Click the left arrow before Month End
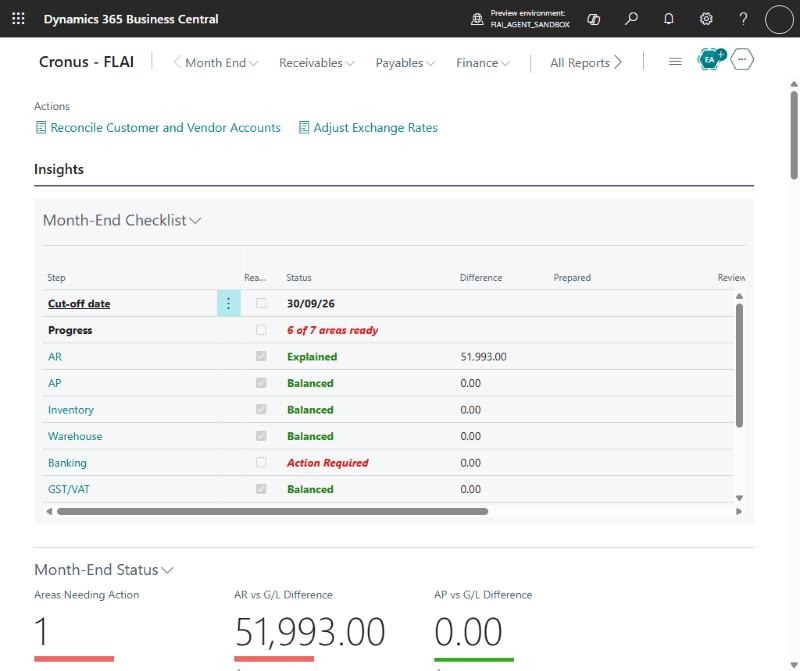Image resolution: width=800 pixels, height=671 pixels. [x=177, y=62]
